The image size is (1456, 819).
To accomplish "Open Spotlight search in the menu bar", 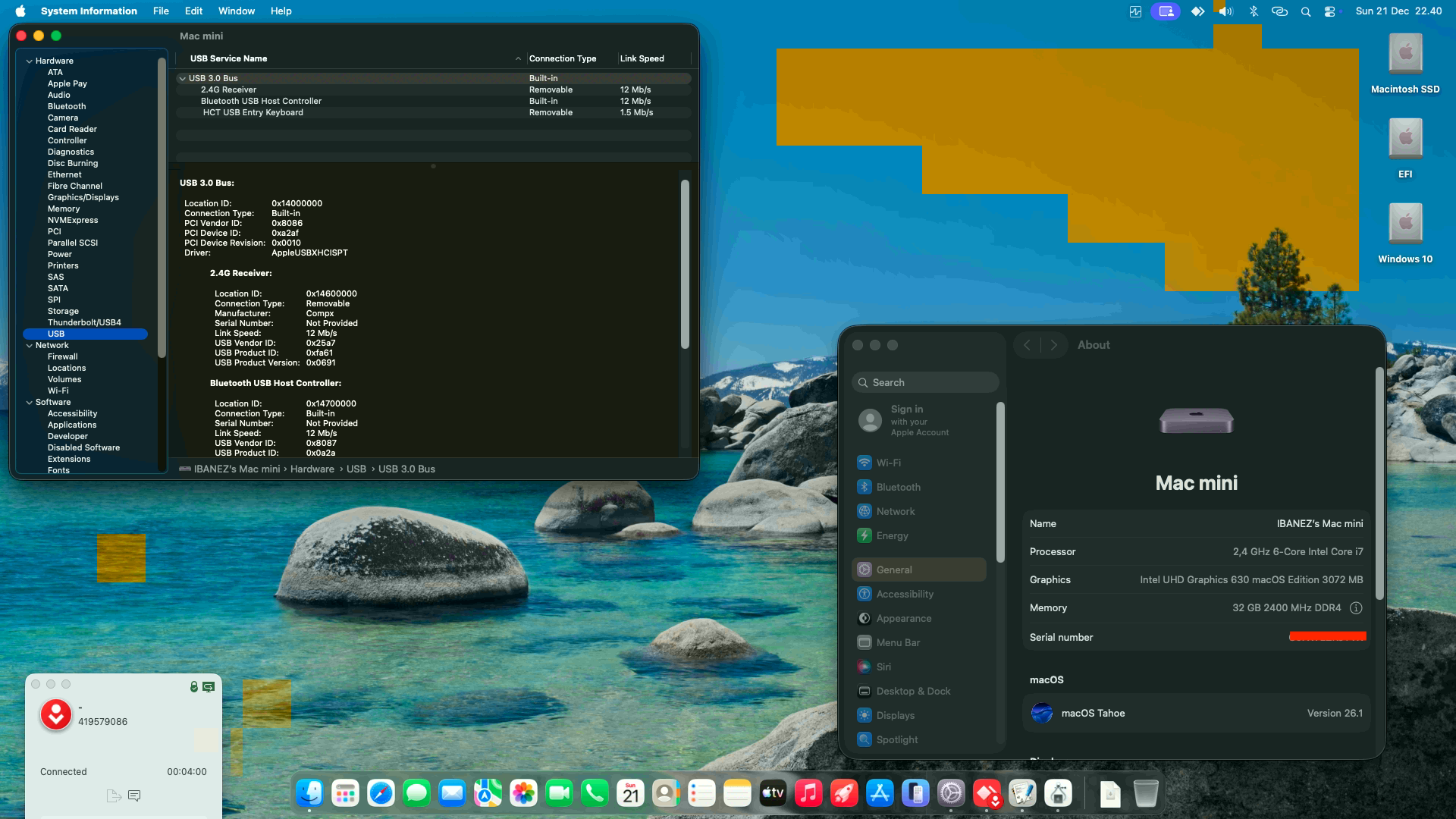I will coord(1305,11).
